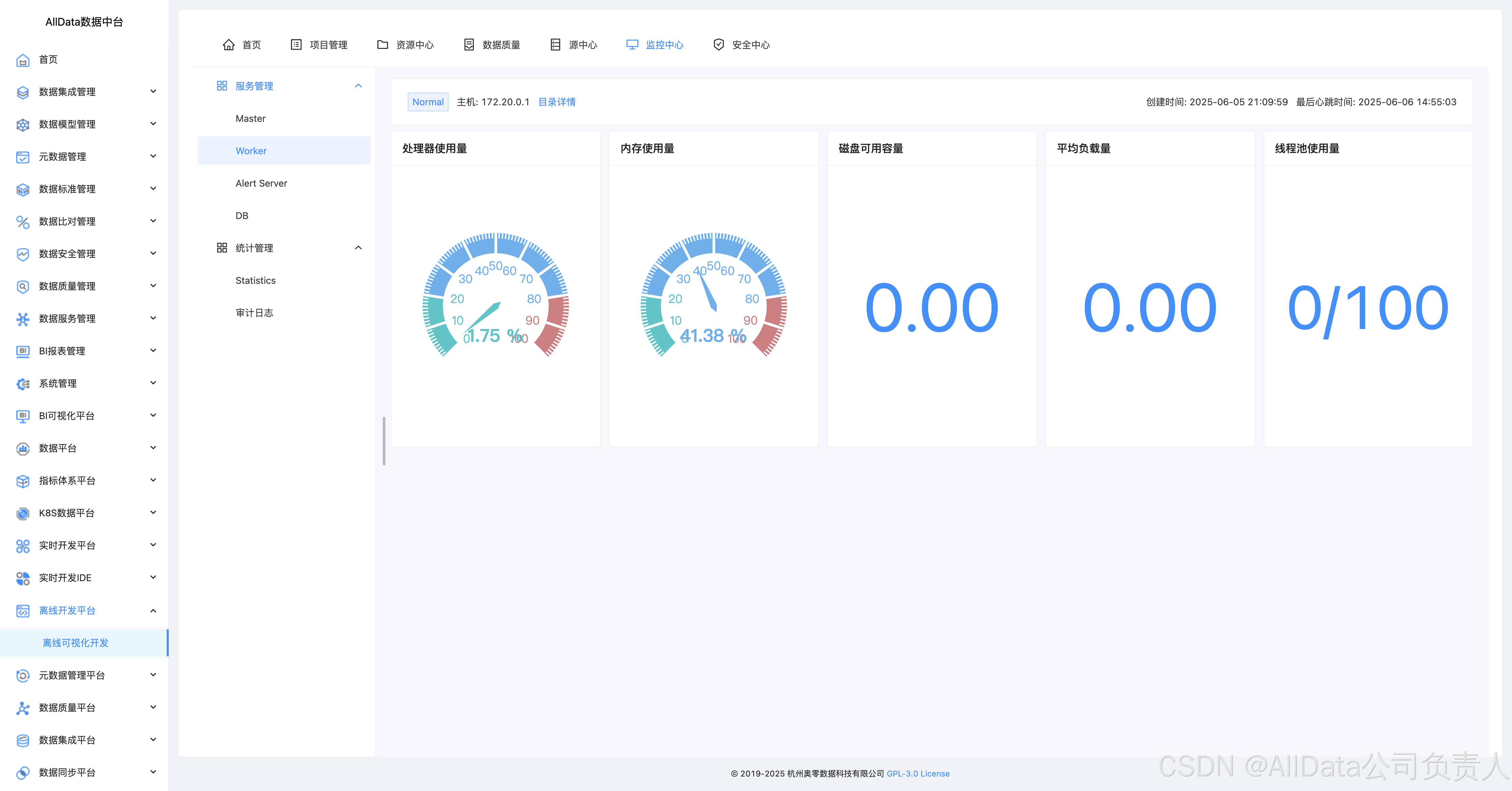Expand the 元数据管理 menu chevron
Screen dimensions: 1512x791
tap(153, 156)
